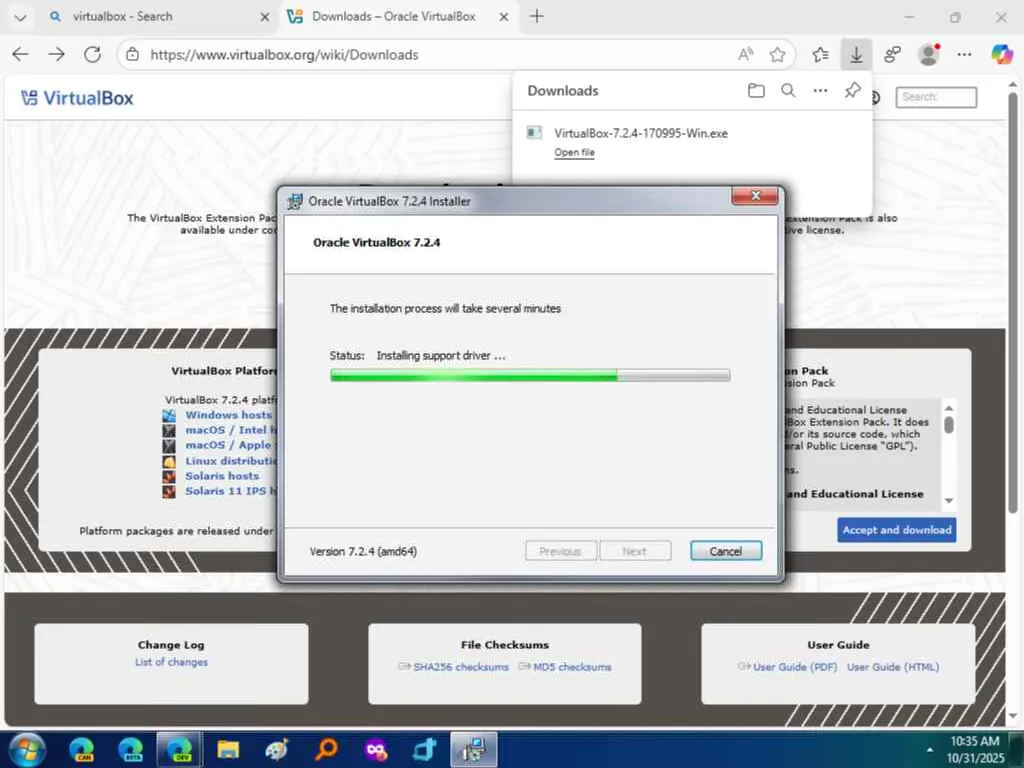This screenshot has height=768, width=1024.
Task: View site information lock icon
Action: 133,54
